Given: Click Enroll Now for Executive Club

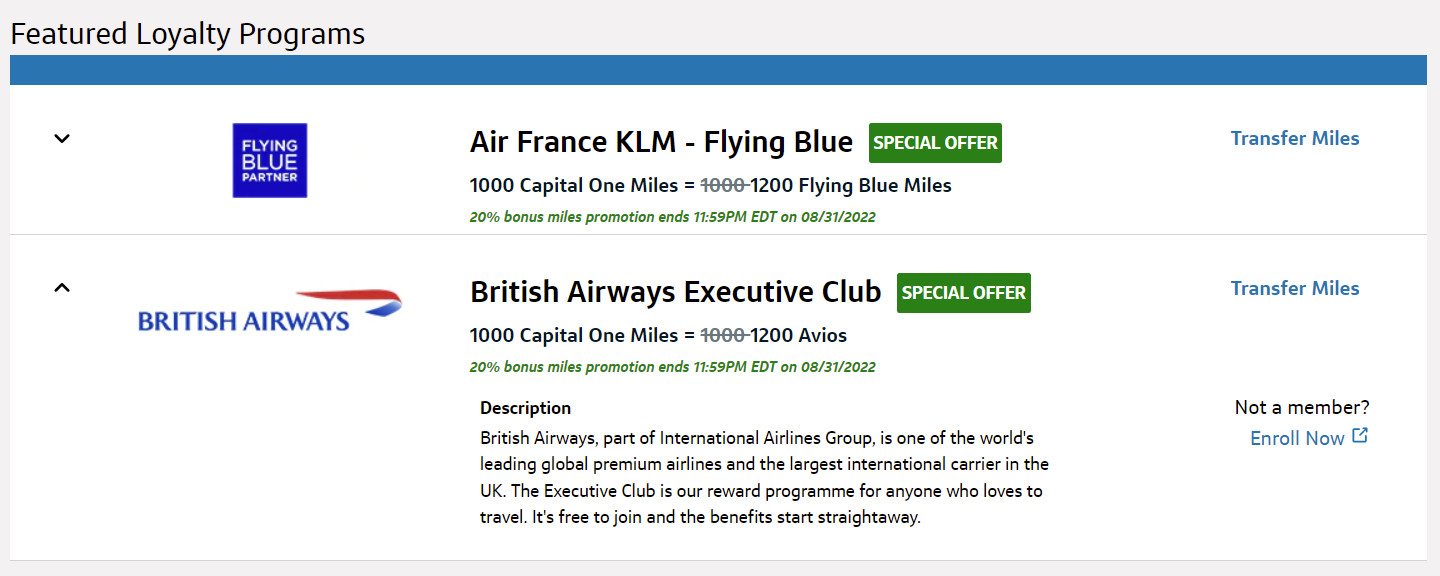Looking at the screenshot, I should pyautogui.click(x=1297, y=437).
